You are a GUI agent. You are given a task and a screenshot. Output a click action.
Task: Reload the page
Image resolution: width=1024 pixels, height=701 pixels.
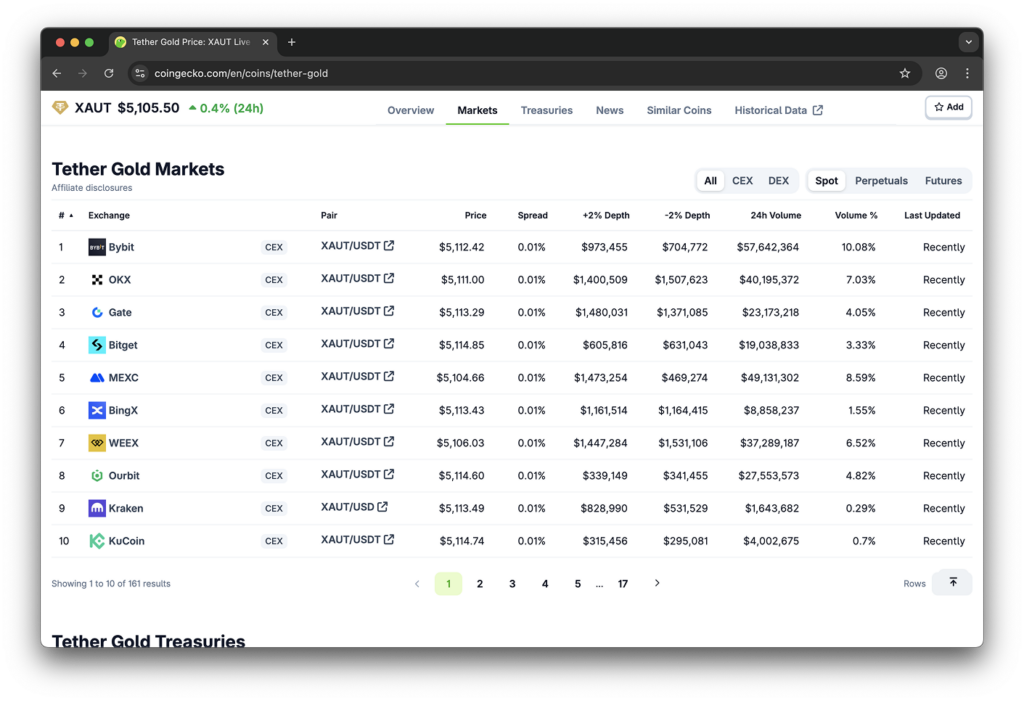[109, 73]
